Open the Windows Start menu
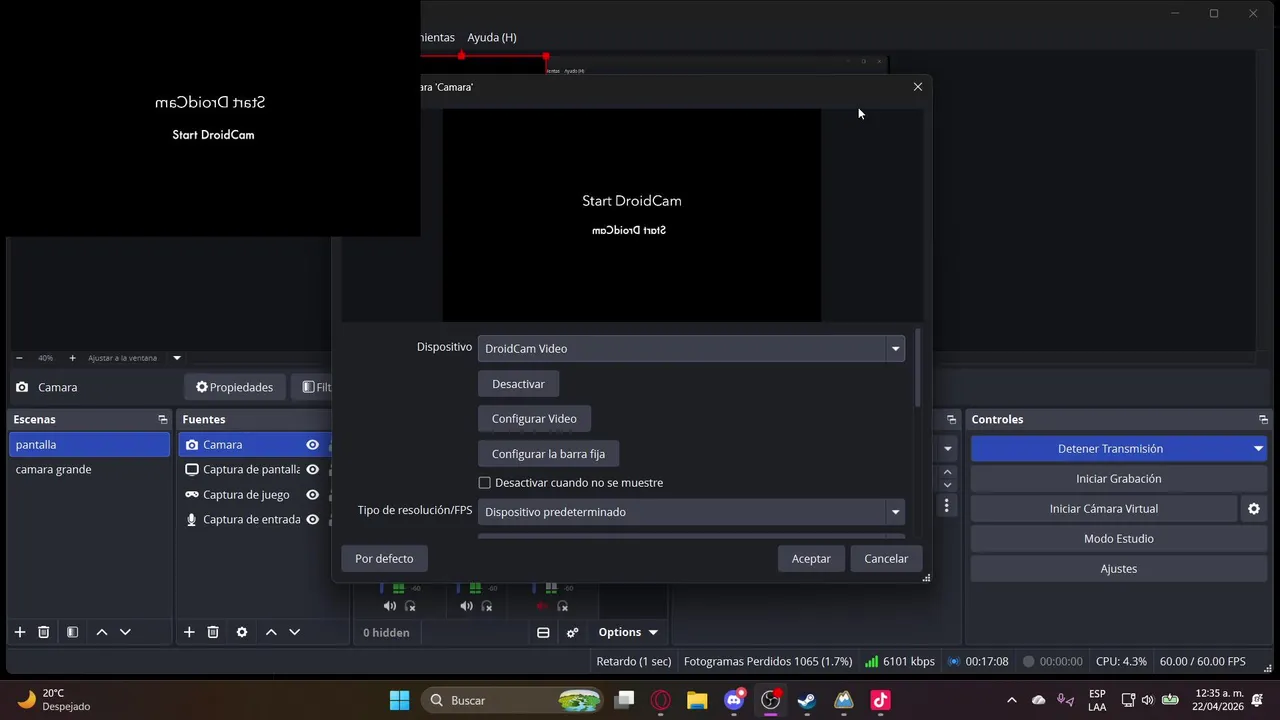 coord(399,700)
